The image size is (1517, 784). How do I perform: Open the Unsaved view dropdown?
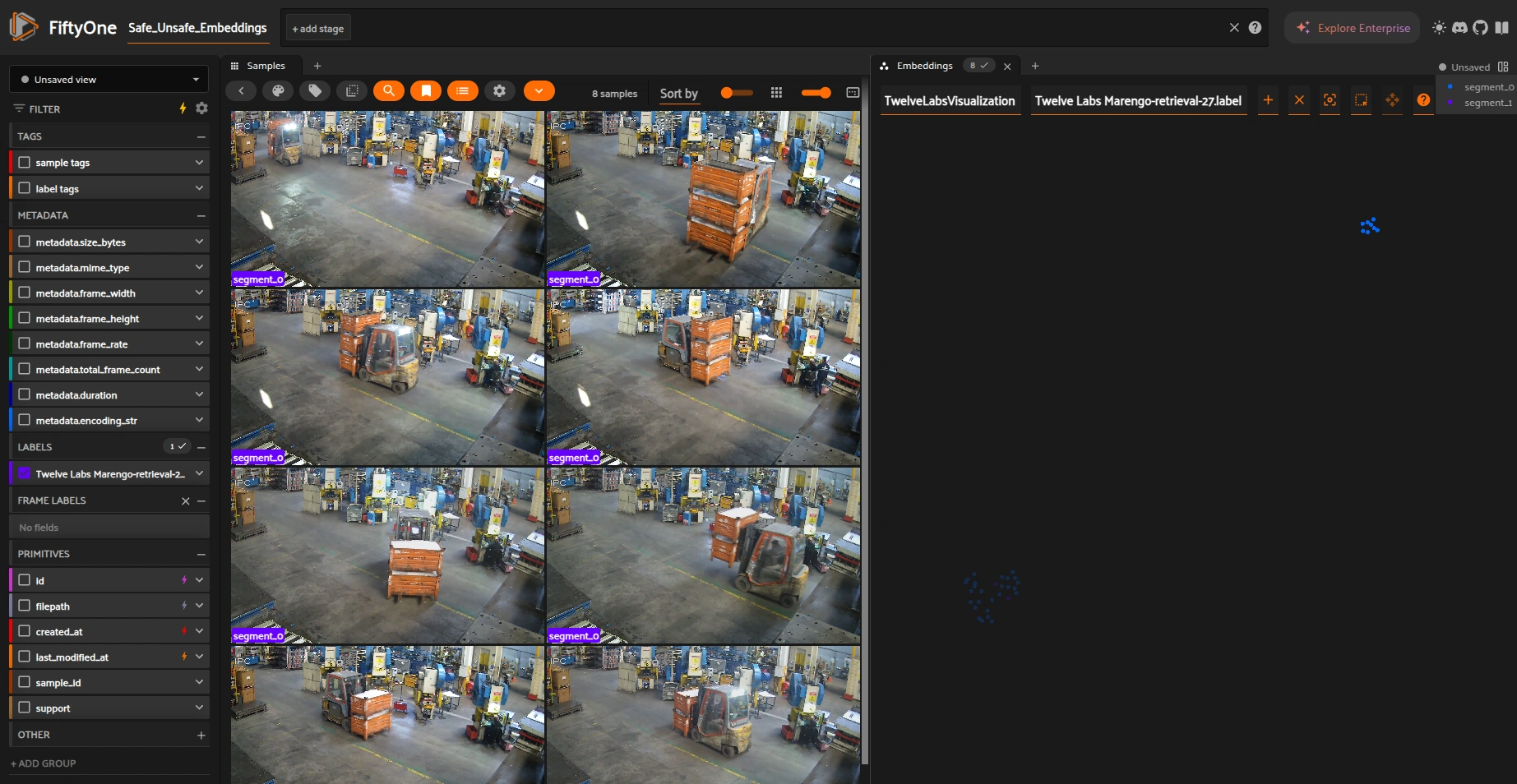[109, 80]
